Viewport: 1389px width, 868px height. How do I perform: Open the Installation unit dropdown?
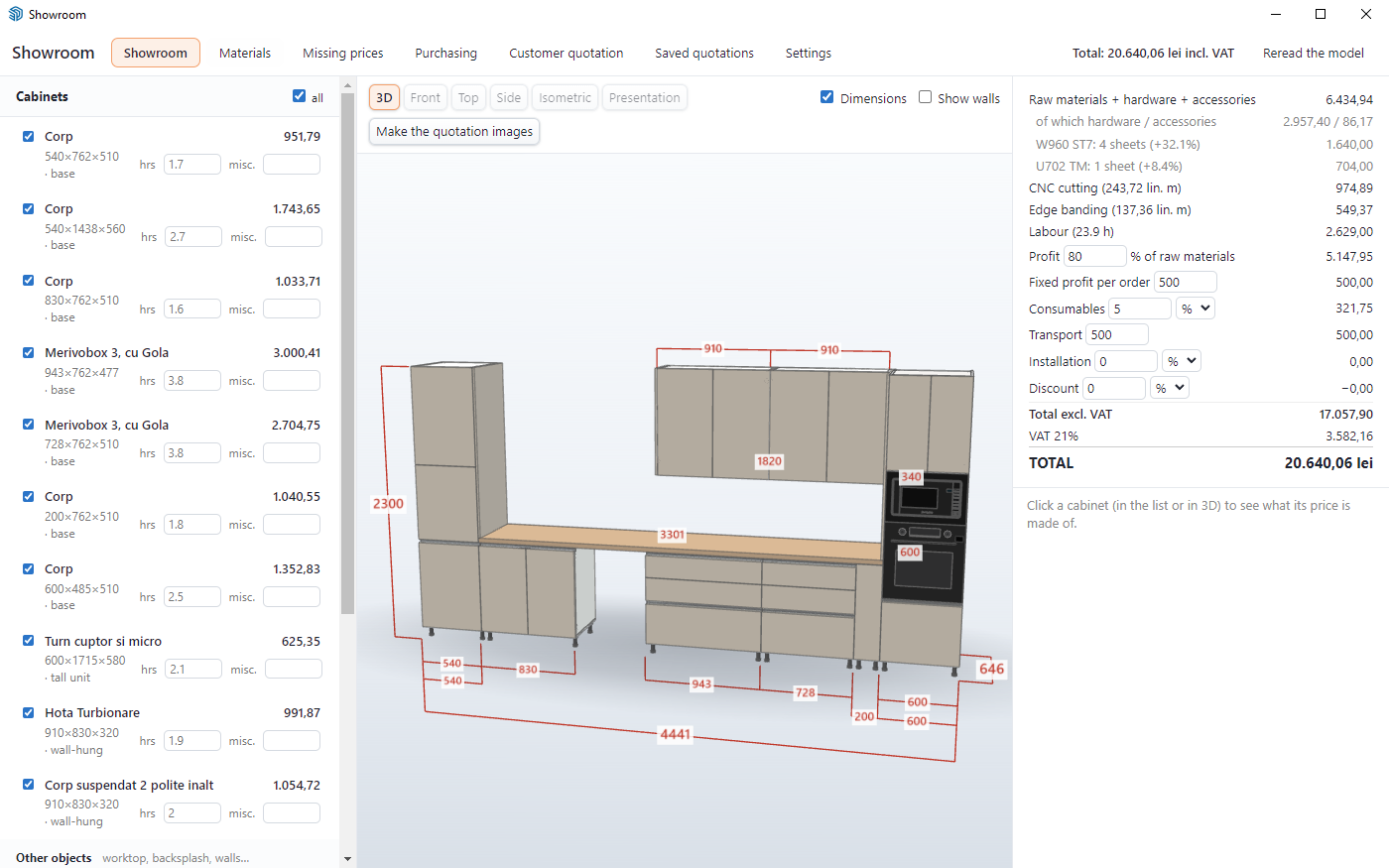click(1181, 361)
